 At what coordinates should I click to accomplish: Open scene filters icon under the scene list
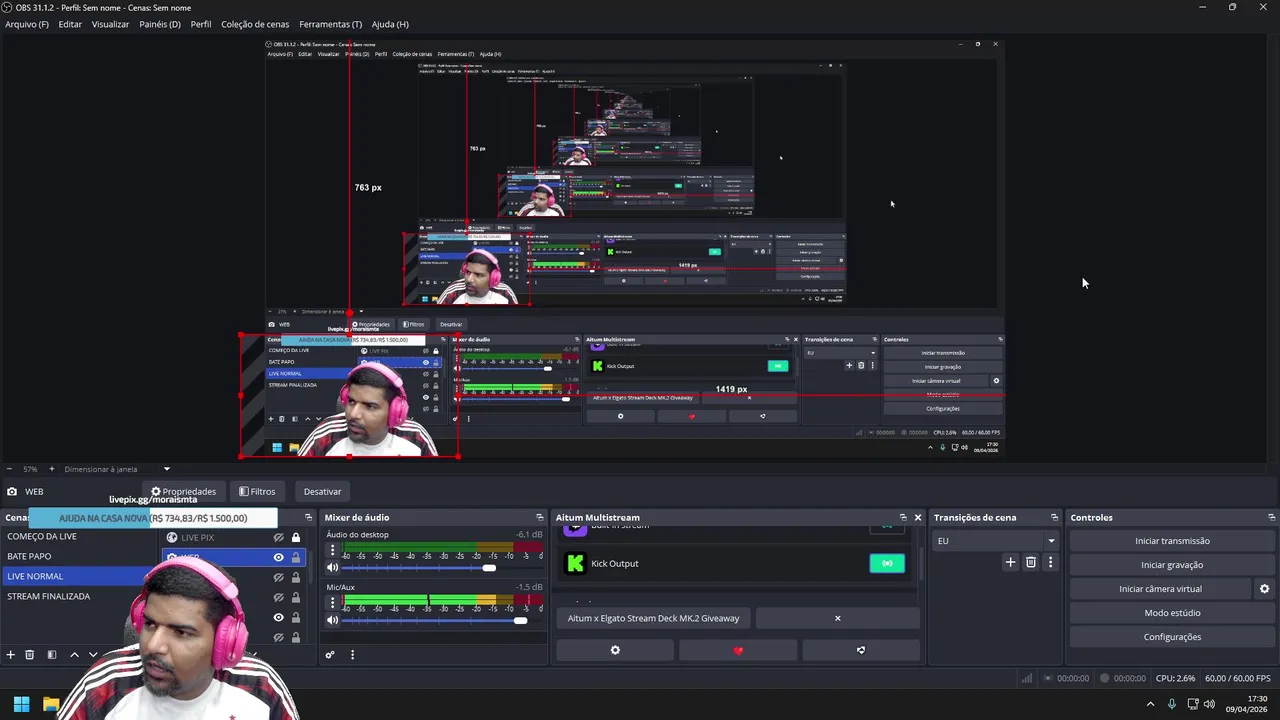click(52, 654)
